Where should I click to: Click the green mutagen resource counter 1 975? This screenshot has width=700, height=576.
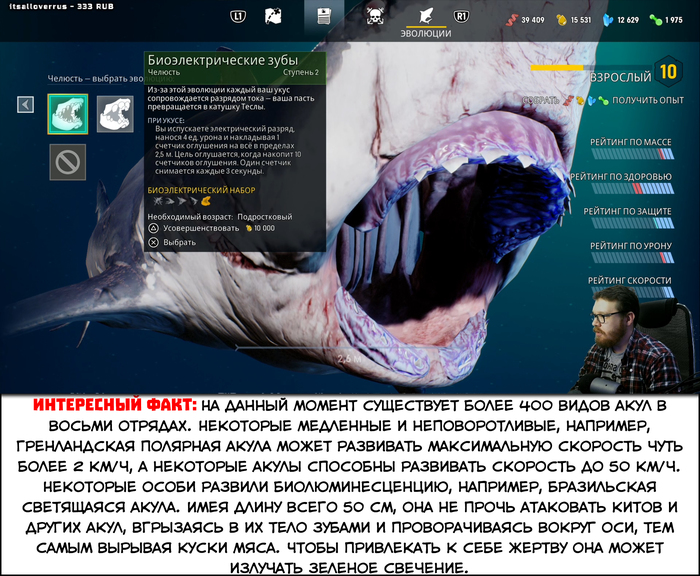tap(667, 20)
